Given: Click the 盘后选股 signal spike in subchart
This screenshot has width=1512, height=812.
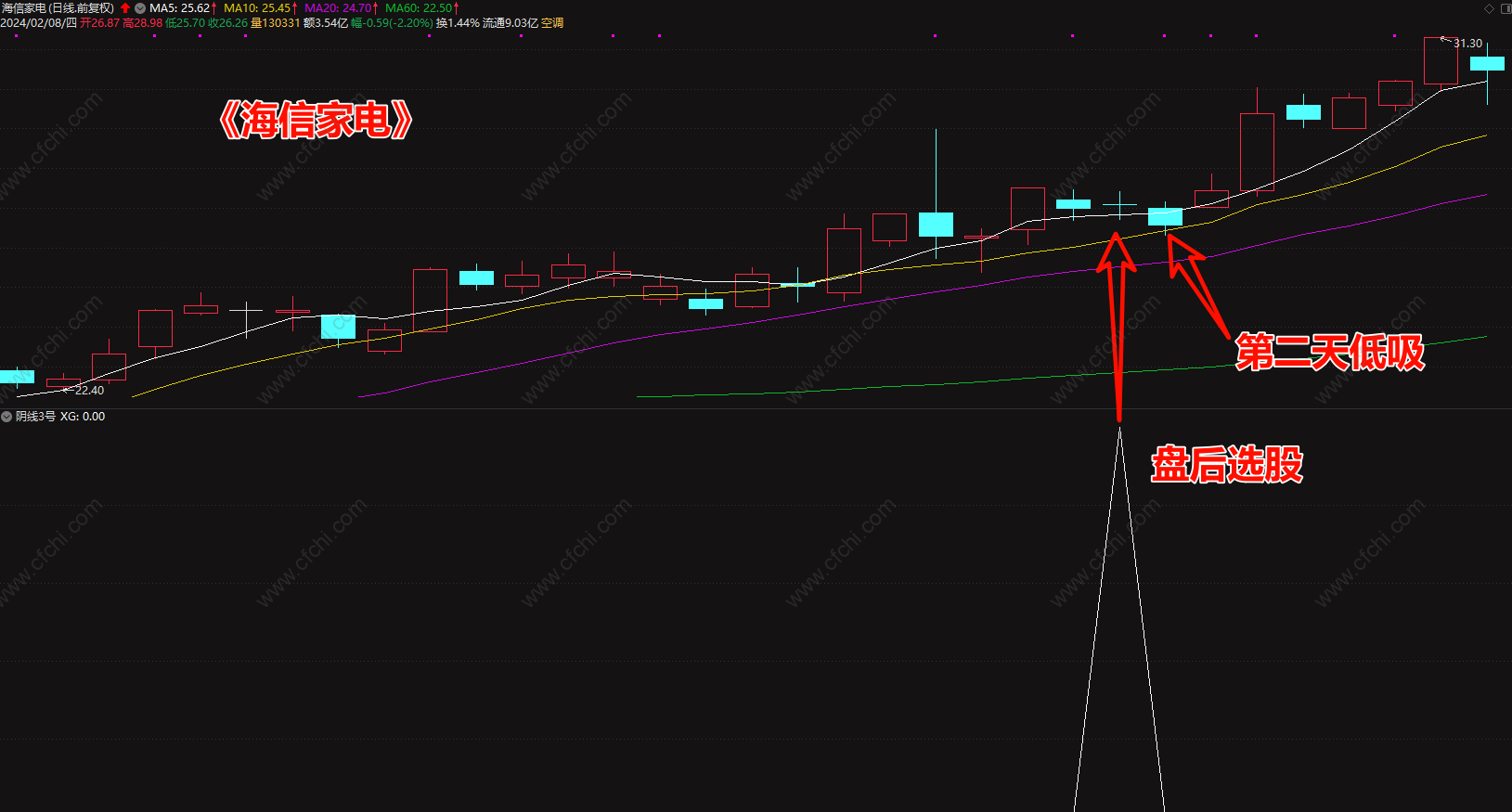Looking at the screenshot, I should point(1119,617).
